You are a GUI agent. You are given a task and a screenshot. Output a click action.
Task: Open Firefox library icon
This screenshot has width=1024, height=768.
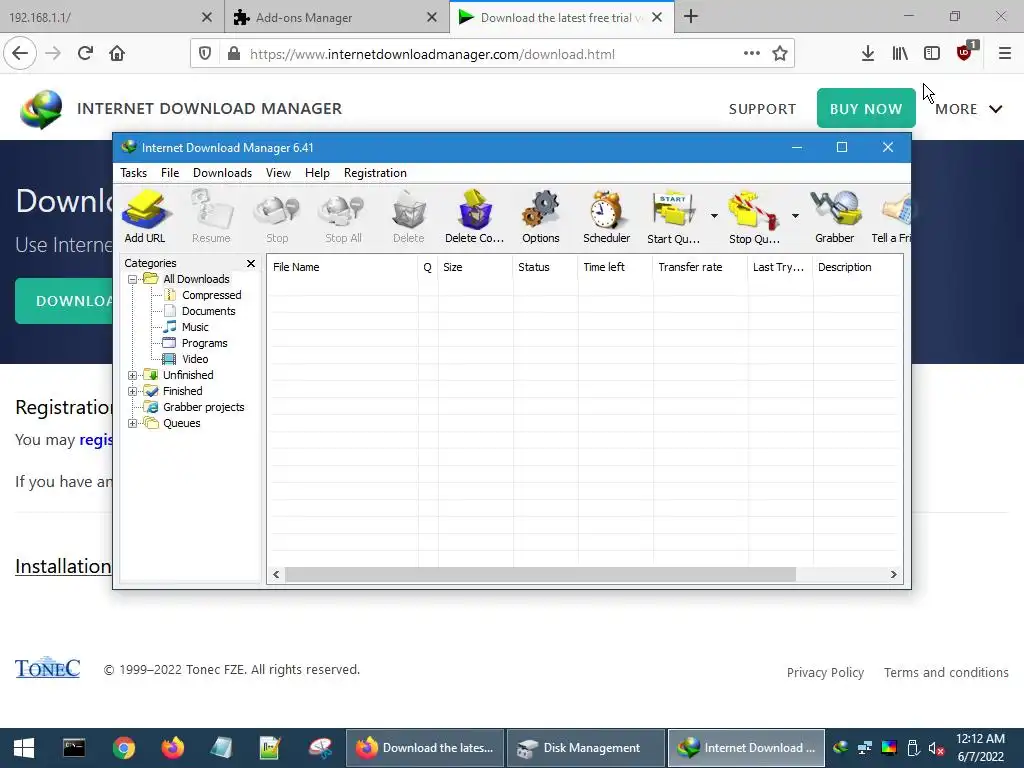[900, 54]
